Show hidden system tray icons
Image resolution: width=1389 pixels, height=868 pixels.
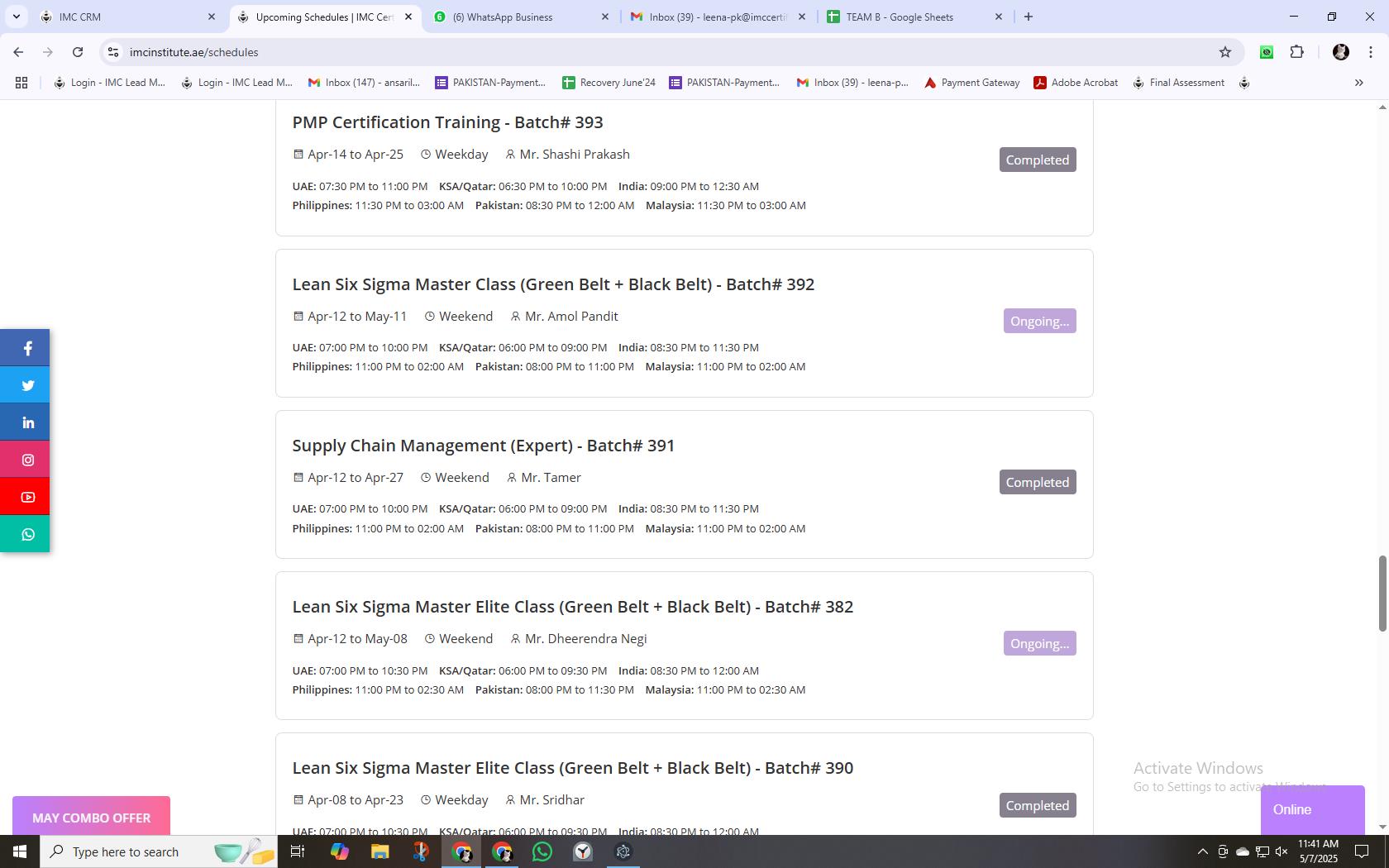point(1202,851)
